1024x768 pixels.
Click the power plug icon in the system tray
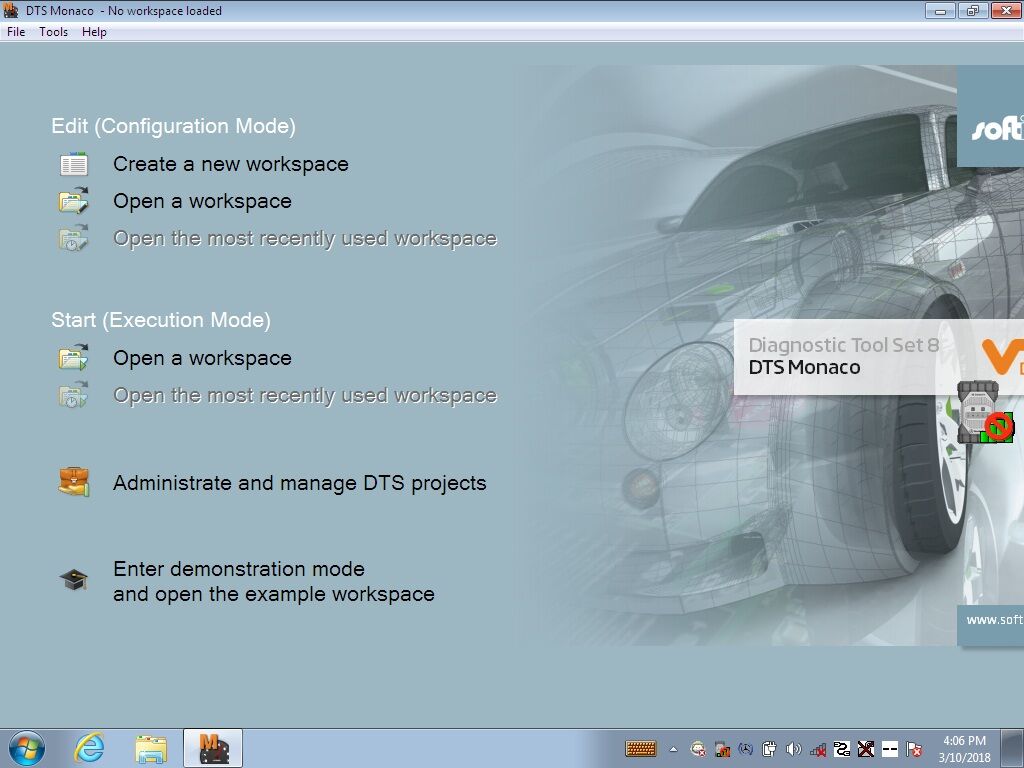[769, 749]
